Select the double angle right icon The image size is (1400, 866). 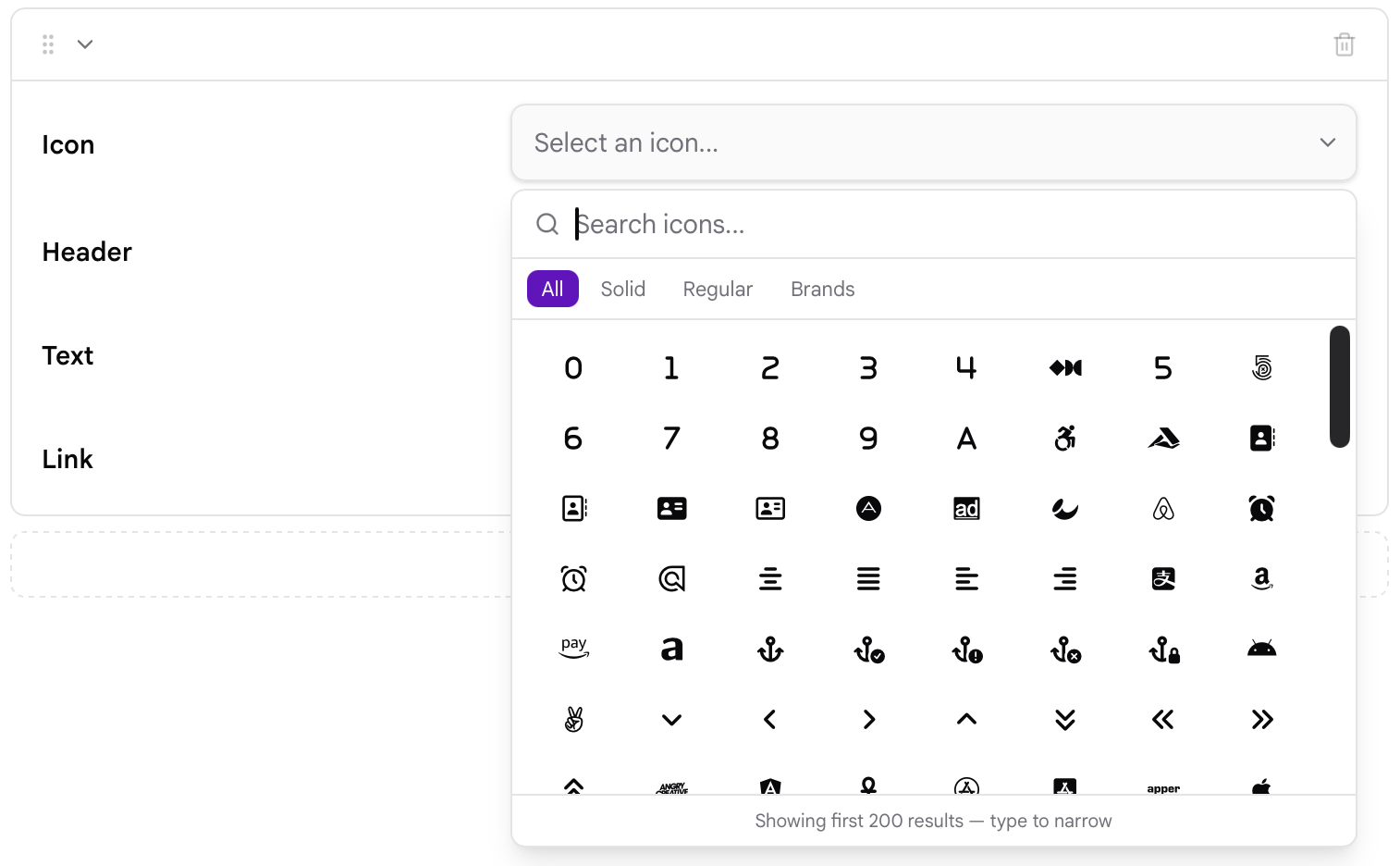point(1262,720)
